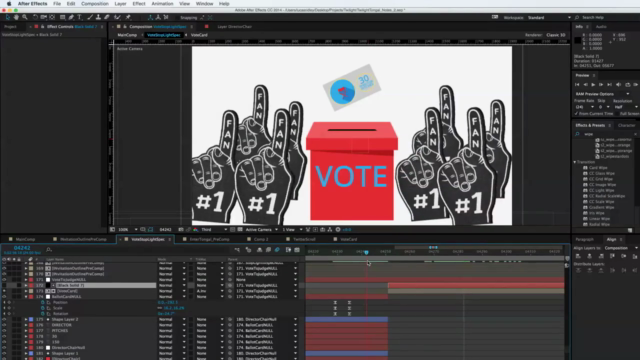Open the Frame Rate dropdown

click(584, 107)
